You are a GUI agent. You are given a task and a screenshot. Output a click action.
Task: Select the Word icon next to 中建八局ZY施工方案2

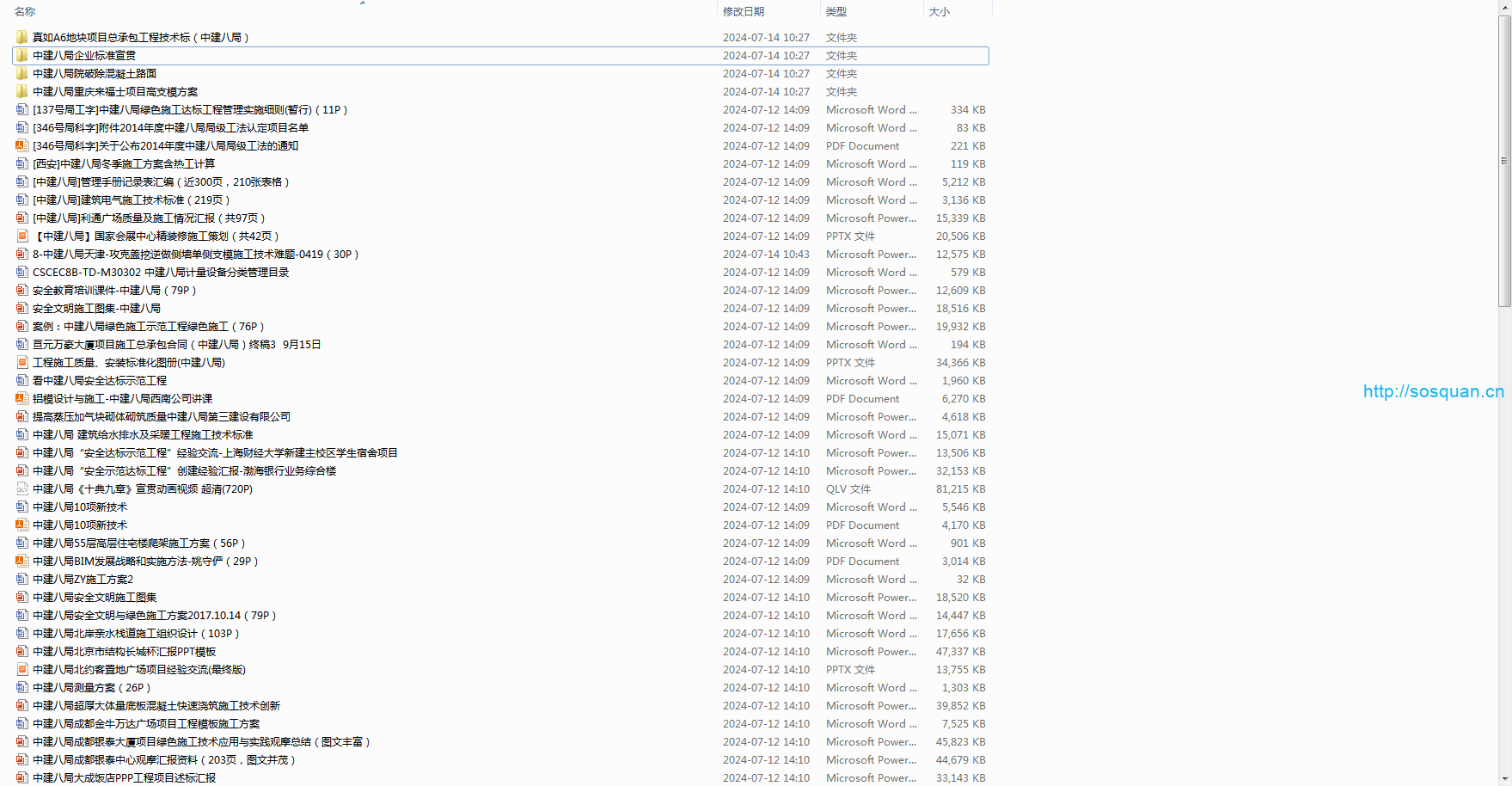22,579
